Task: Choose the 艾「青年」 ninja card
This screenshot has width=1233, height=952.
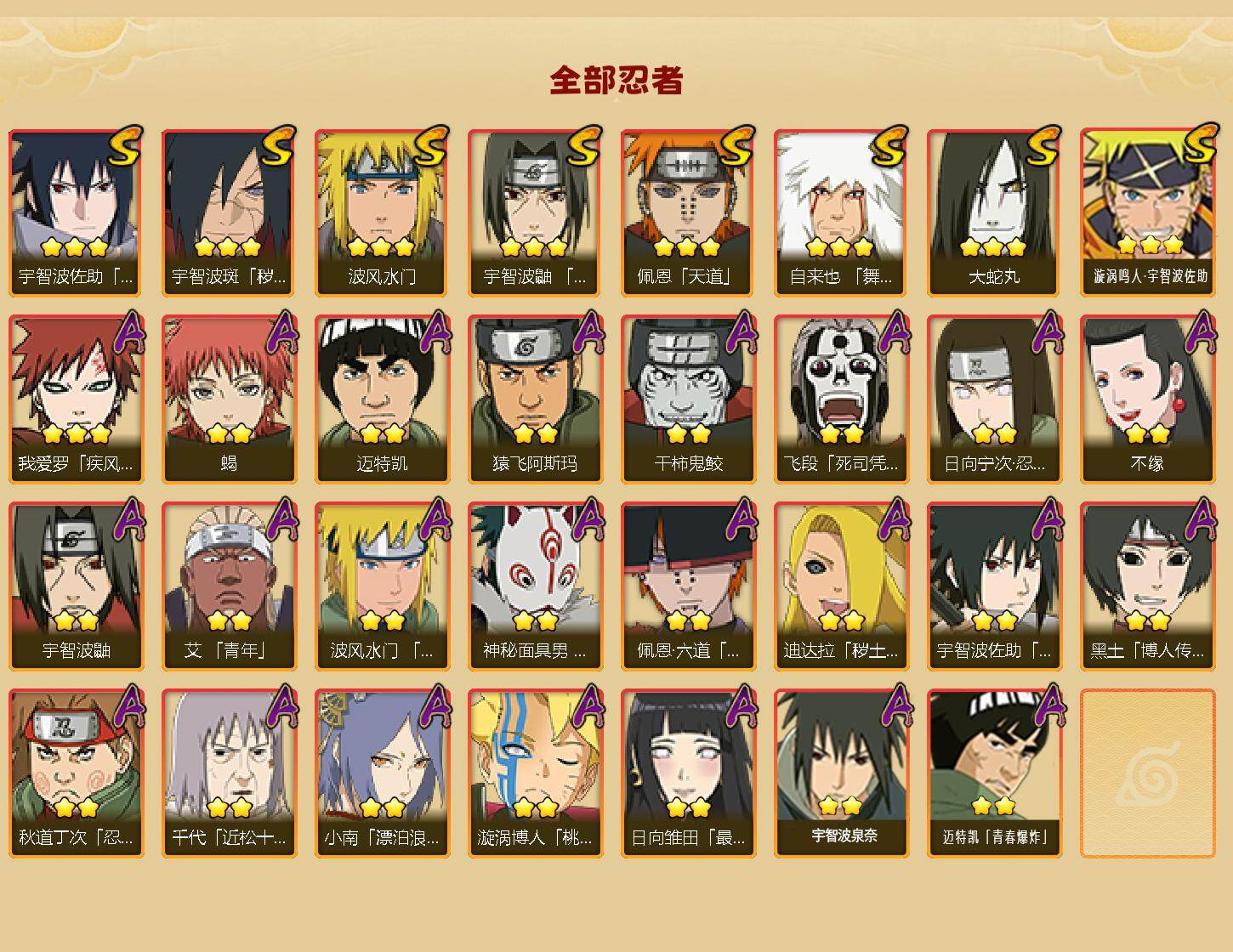Action: coord(229,586)
